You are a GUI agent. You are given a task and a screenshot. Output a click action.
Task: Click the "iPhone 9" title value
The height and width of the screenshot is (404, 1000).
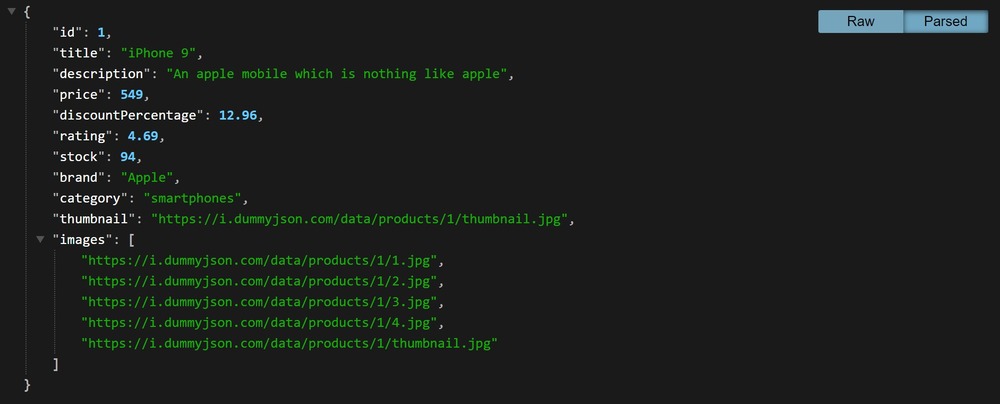(159, 53)
